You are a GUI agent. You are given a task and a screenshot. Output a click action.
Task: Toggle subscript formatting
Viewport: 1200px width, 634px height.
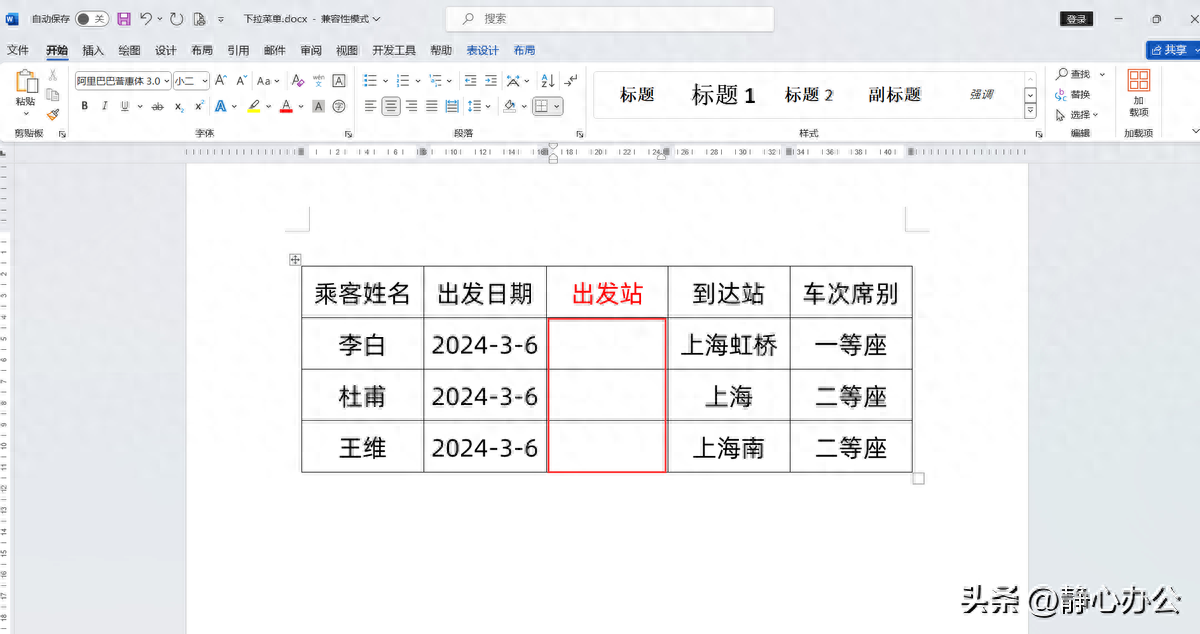pos(178,106)
